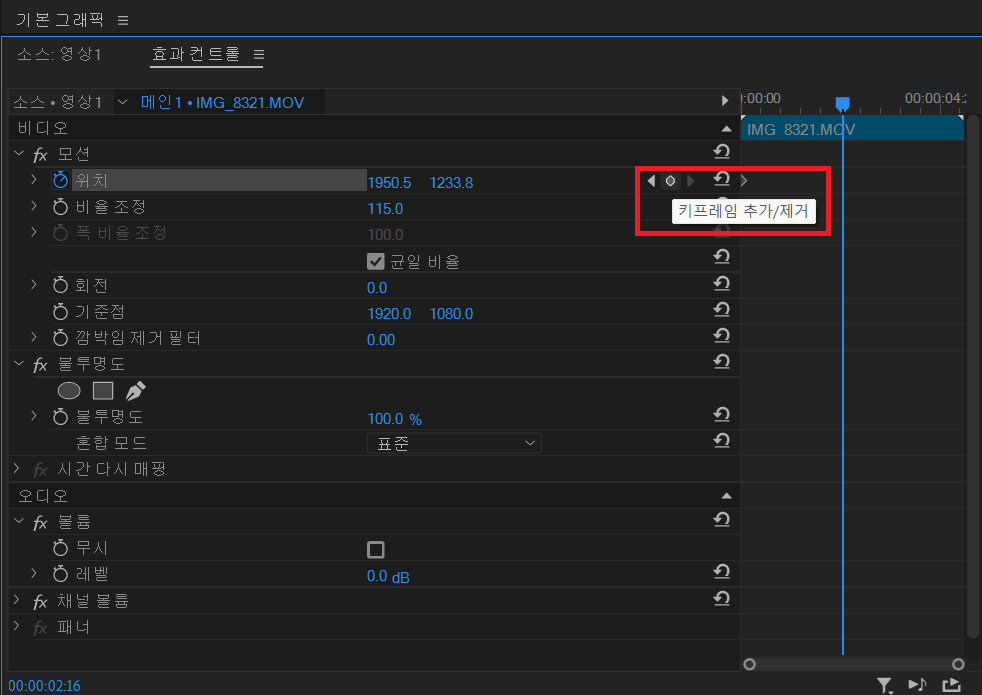
Task: Select the Pen mask tool
Action: (134, 389)
